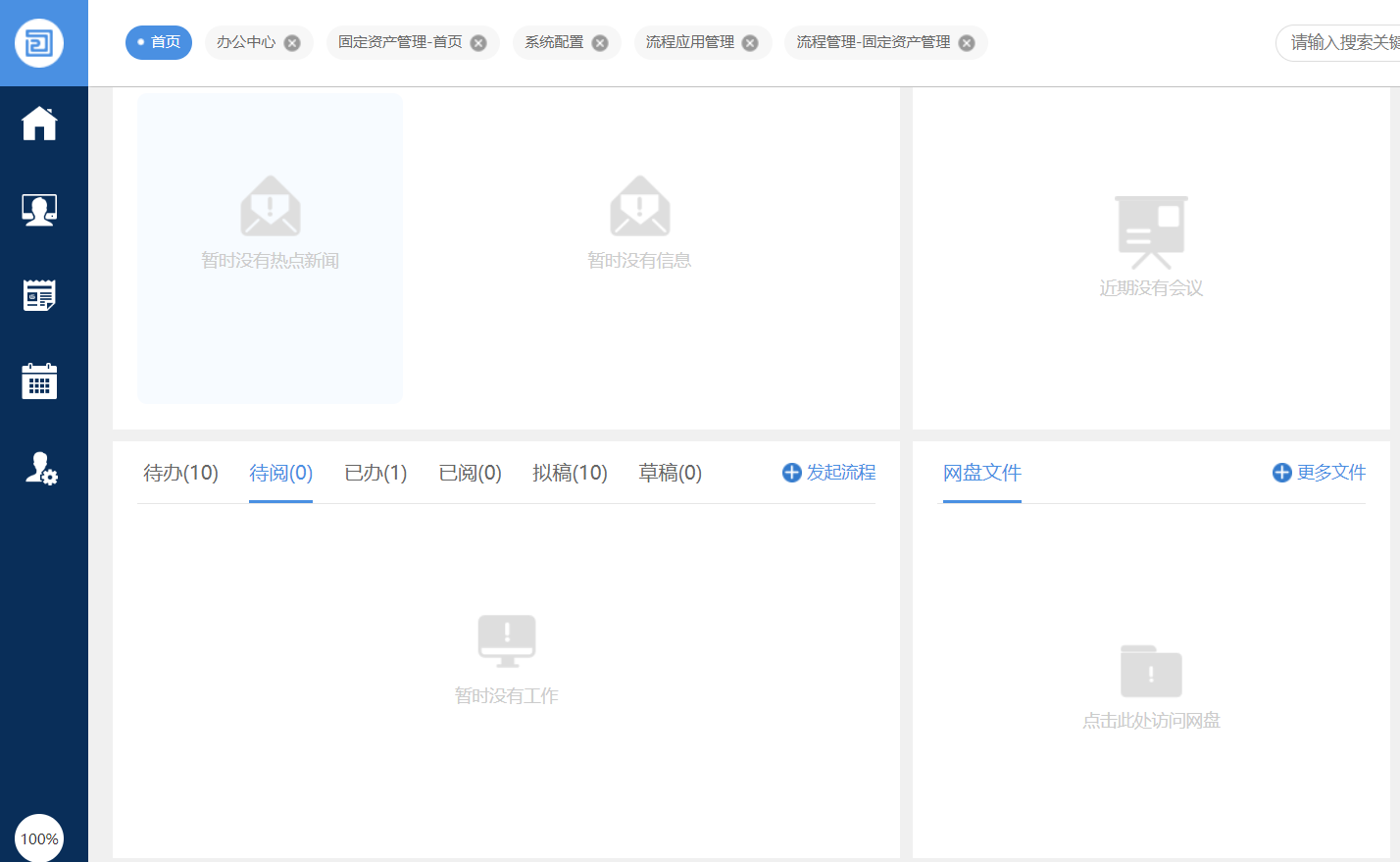Click the 近期没有会议 presentation board icon
Screen dimensions: 1400x862
point(1151,232)
